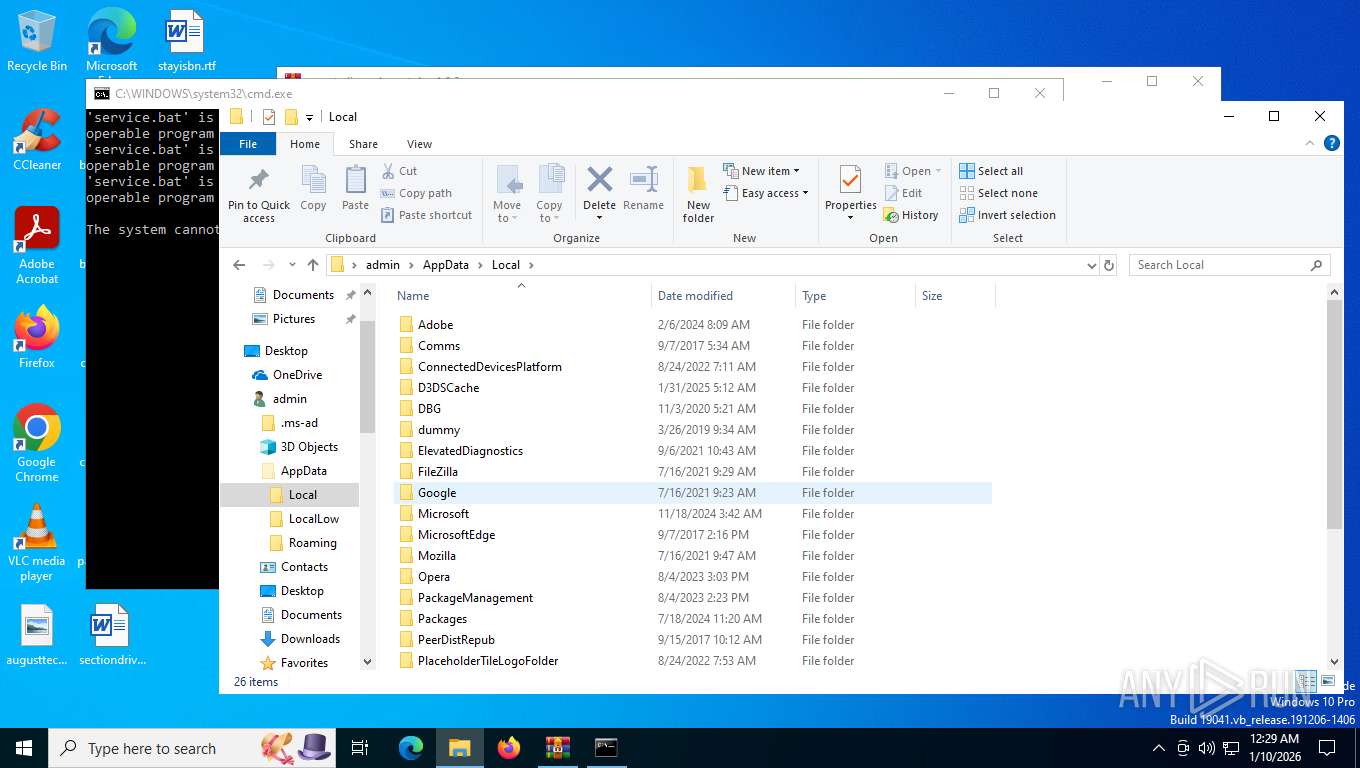Go up one level with Up arrow
The height and width of the screenshot is (768, 1360).
[313, 265]
